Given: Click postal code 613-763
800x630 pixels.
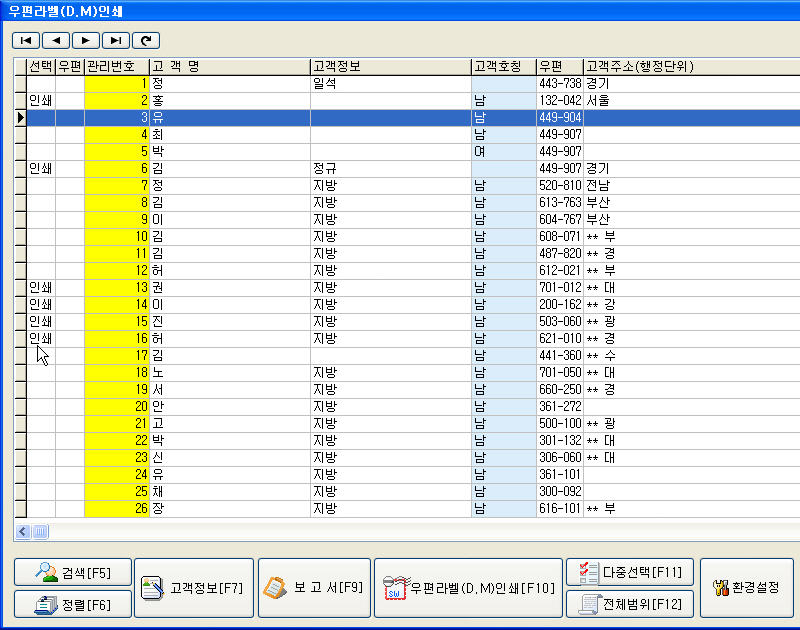Looking at the screenshot, I should [560, 203].
